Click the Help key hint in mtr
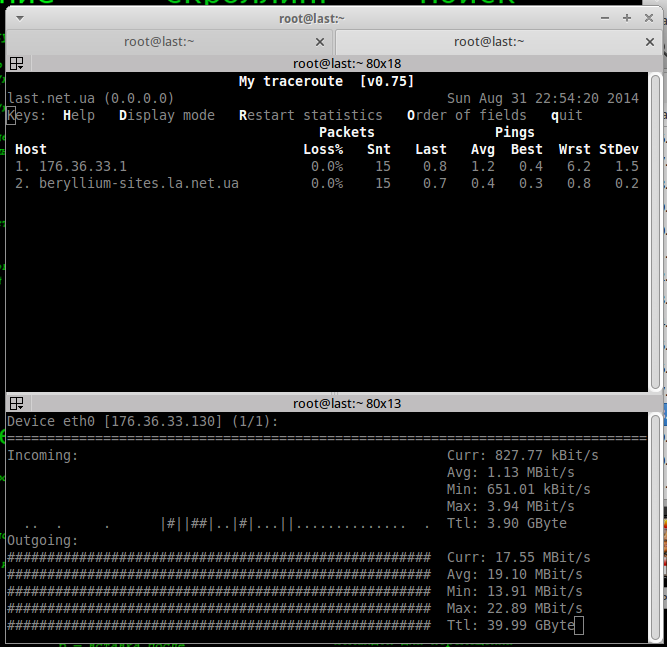Viewport: 667px width, 647px height. tap(79, 115)
